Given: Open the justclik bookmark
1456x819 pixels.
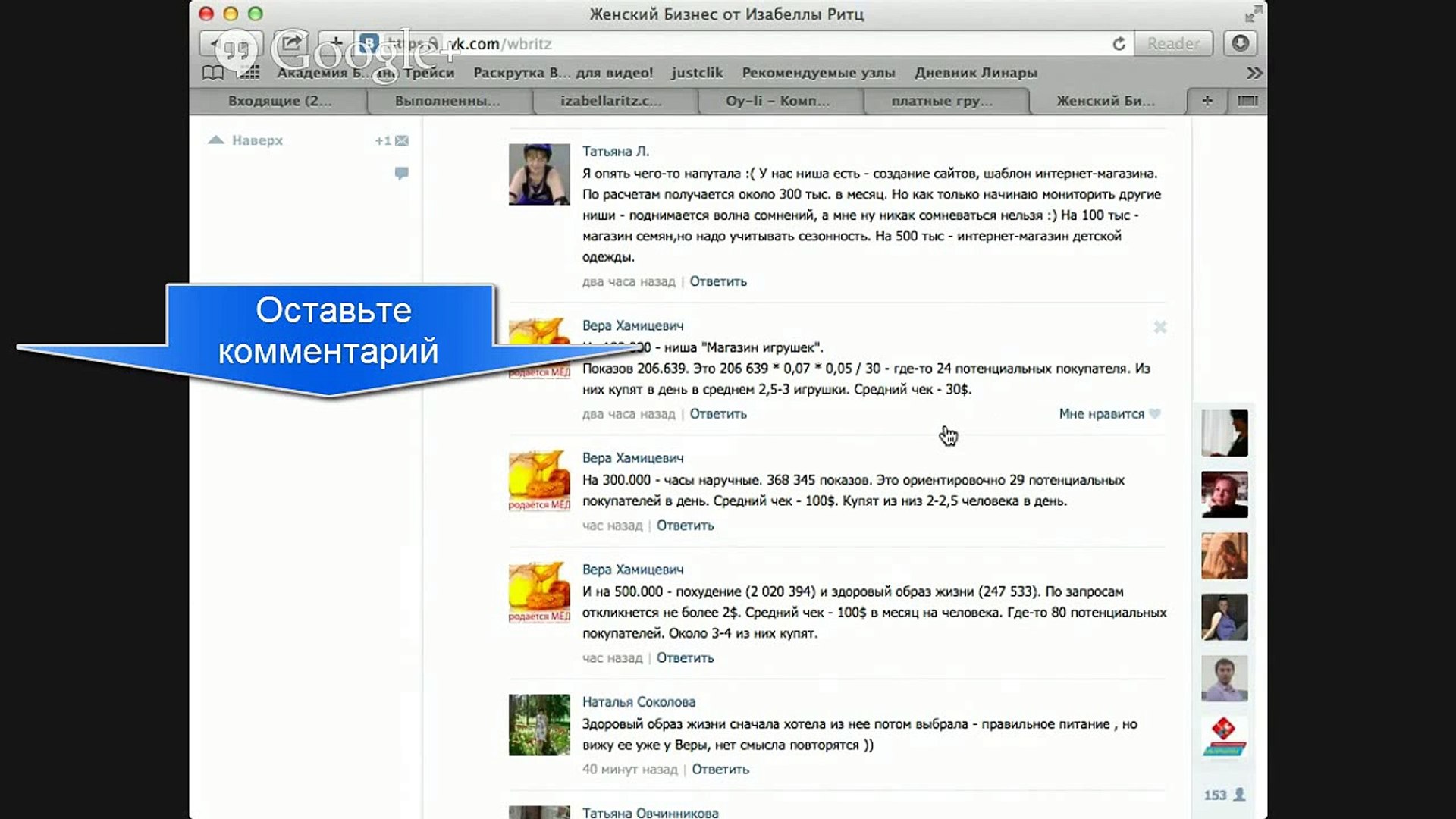Looking at the screenshot, I should [696, 73].
